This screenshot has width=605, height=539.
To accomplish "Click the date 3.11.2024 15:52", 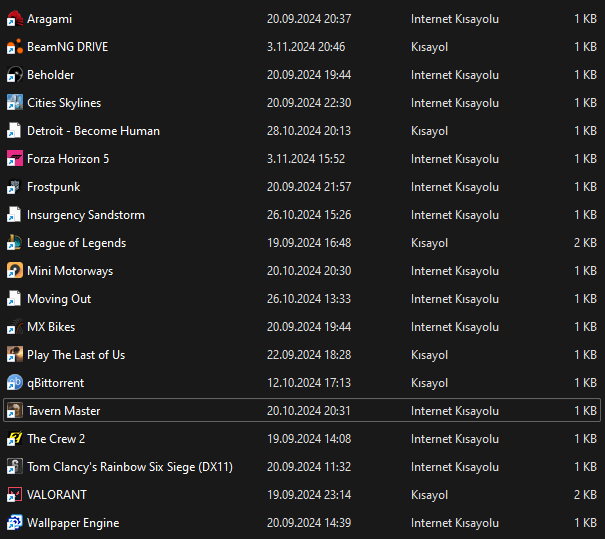I will coord(306,159).
